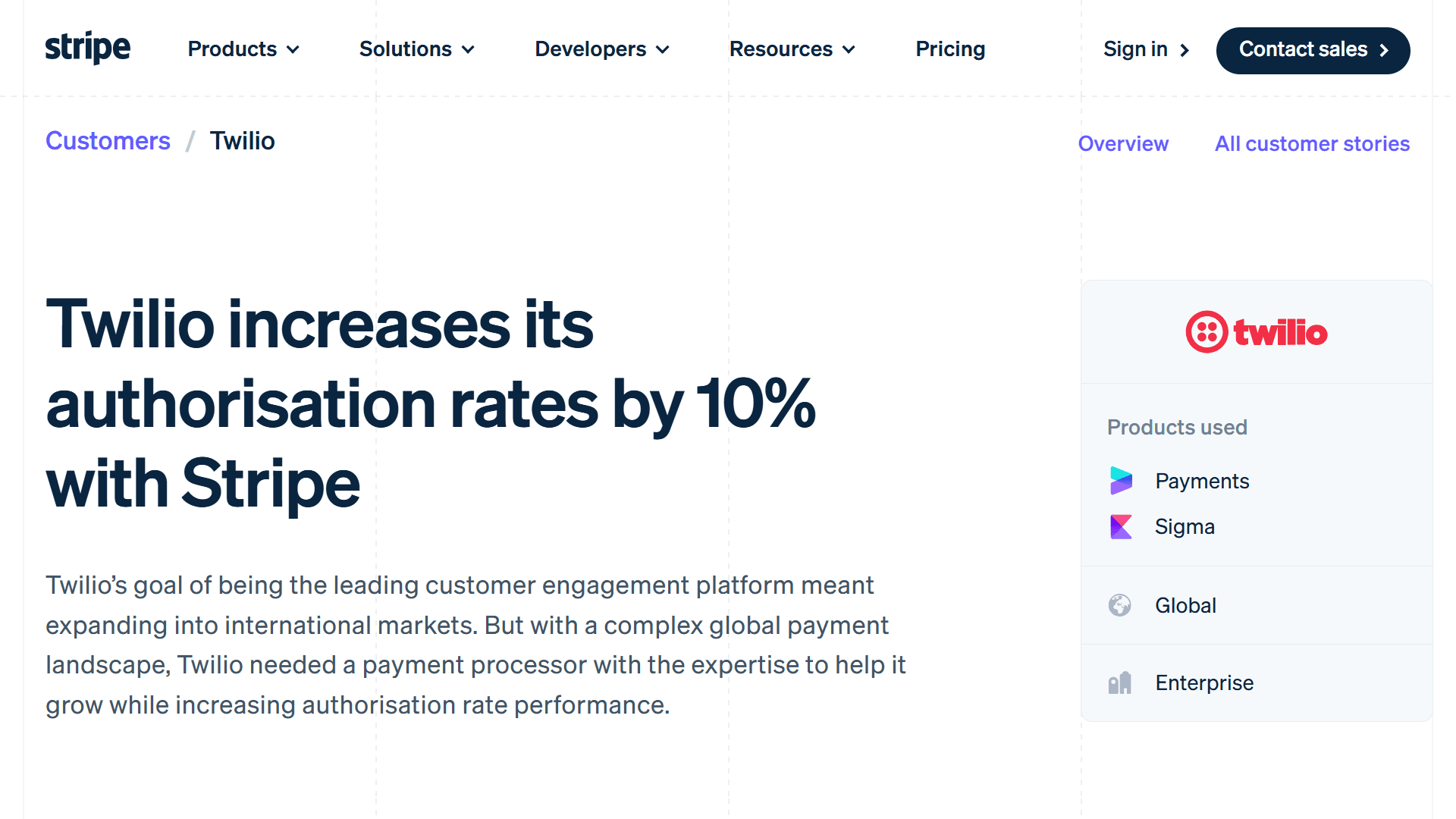1456x819 pixels.
Task: Click the Twilio logo in the sidebar
Action: [x=1256, y=331]
